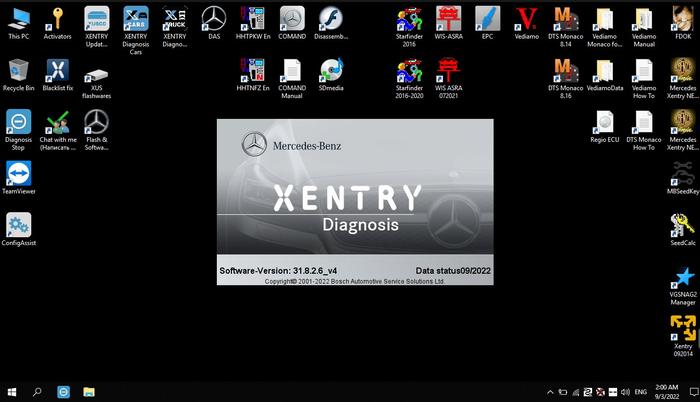The image size is (700, 402).
Task: Open the Blacklist fix icon
Action: tap(57, 70)
